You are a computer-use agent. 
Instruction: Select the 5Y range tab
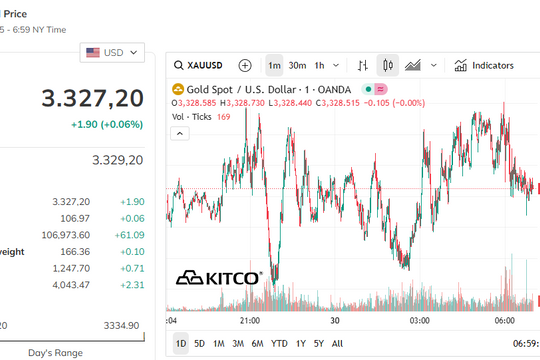click(x=319, y=343)
